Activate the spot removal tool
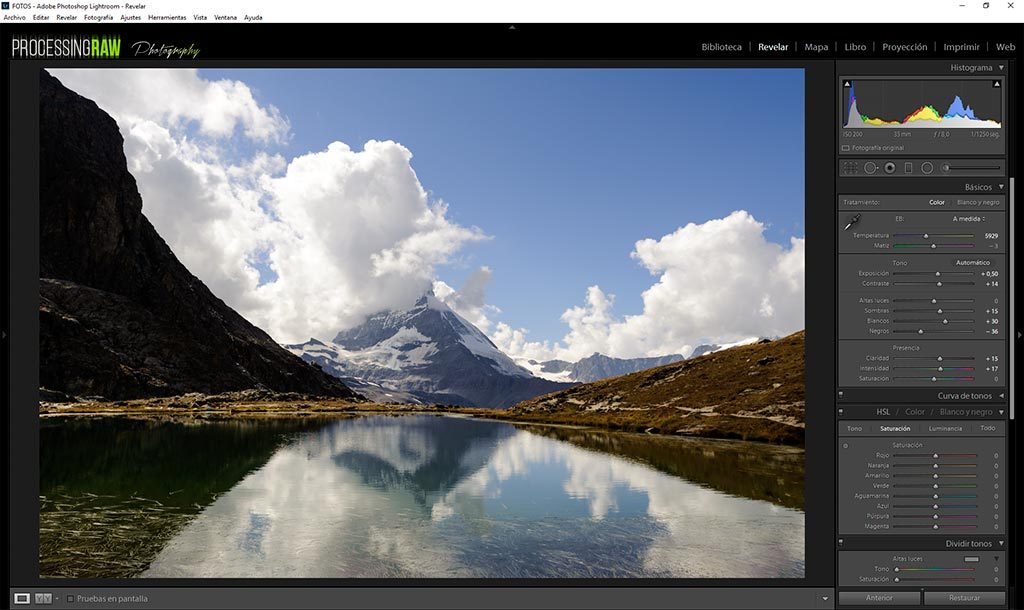 point(871,168)
